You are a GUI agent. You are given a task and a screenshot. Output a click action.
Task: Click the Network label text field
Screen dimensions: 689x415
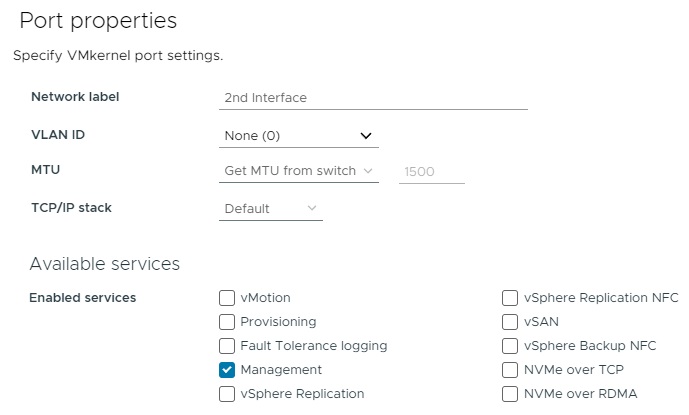pos(372,98)
